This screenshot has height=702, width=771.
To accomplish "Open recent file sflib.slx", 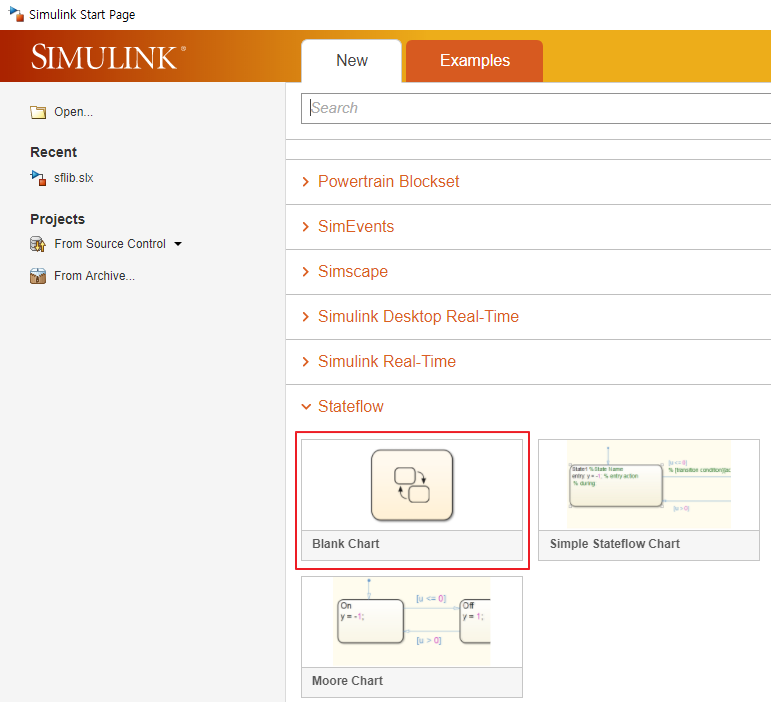I will (73, 178).
